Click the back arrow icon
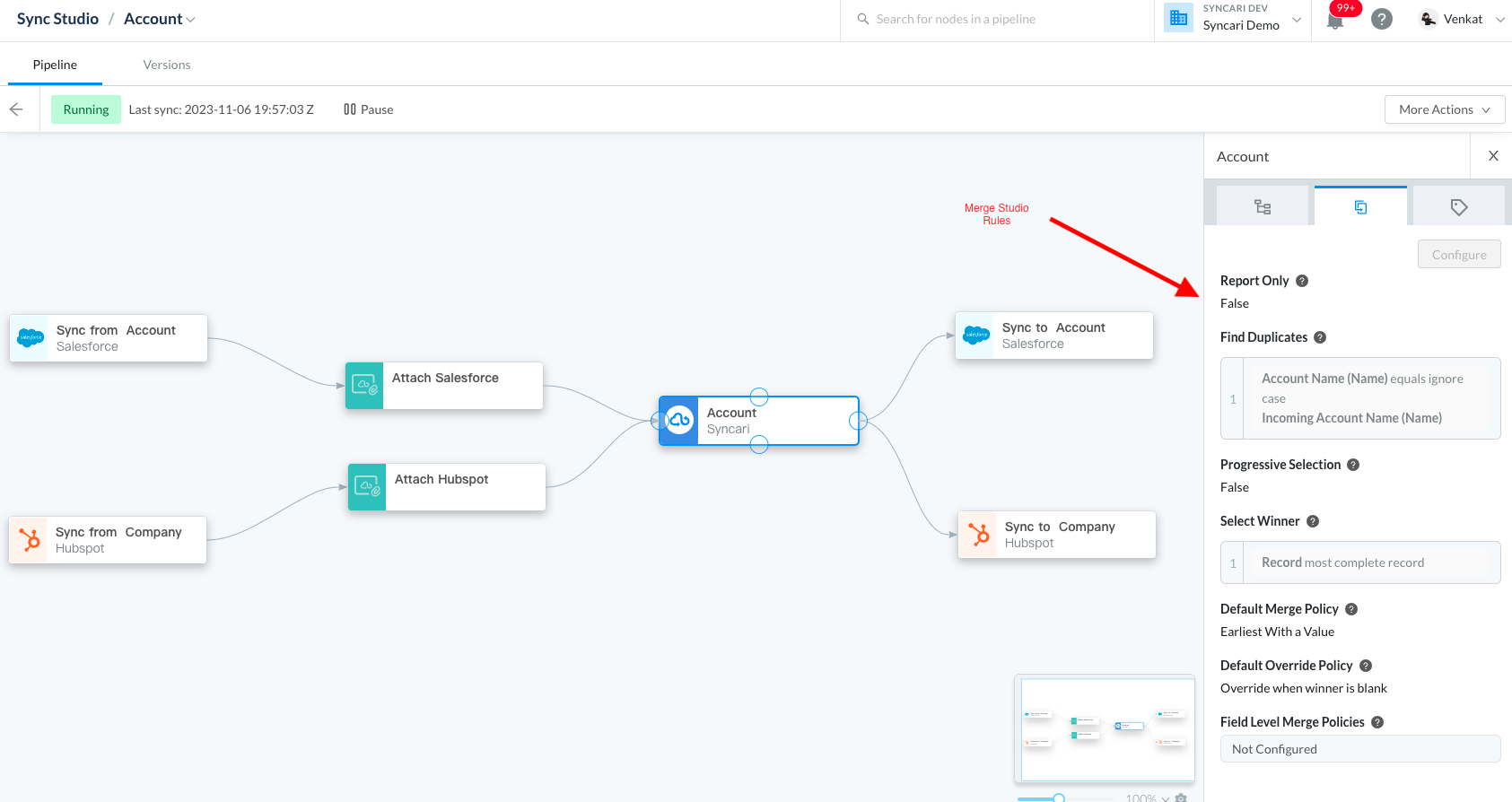This screenshot has width=1512, height=802. 16,109
